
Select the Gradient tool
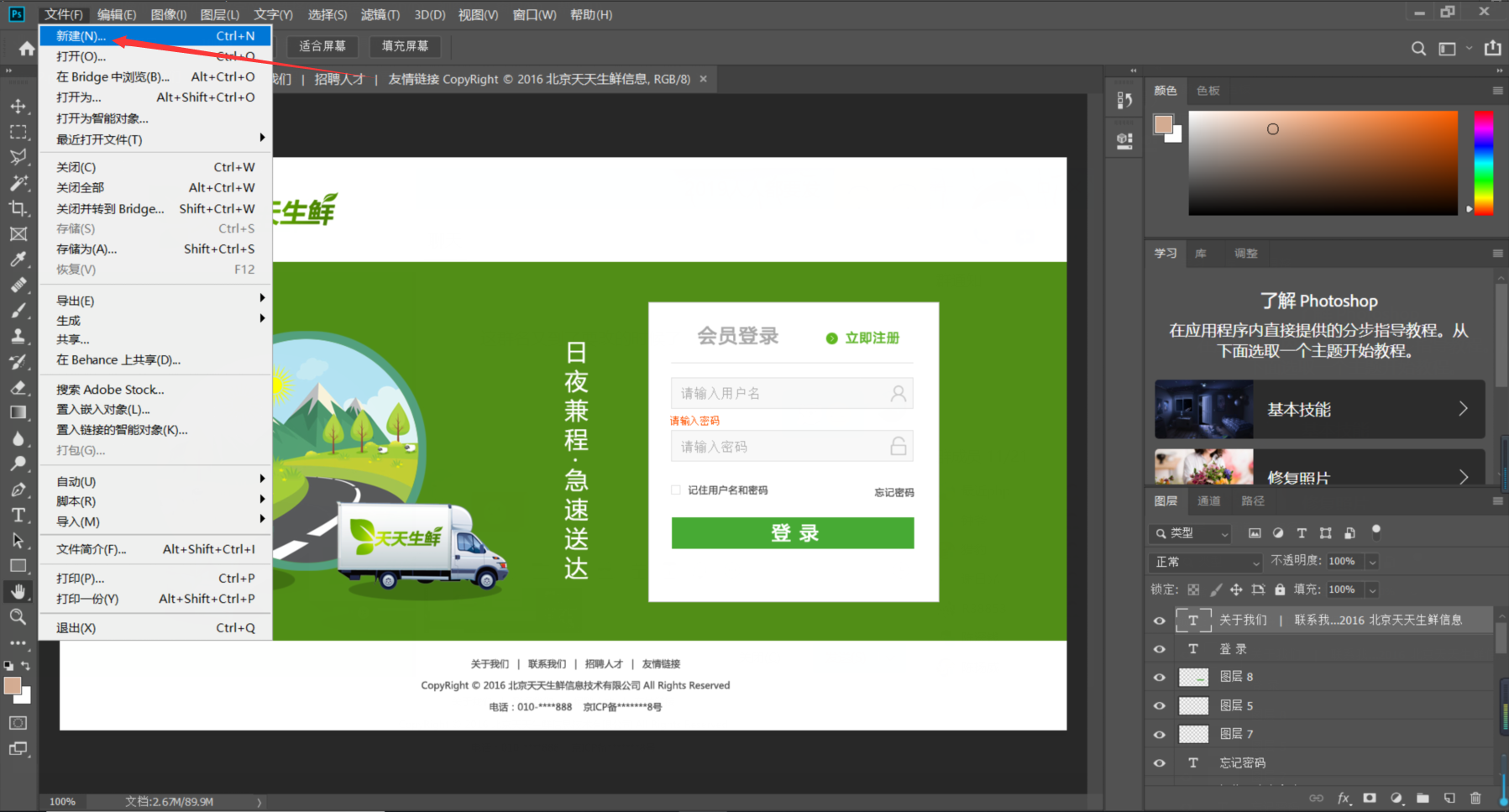coord(18,412)
